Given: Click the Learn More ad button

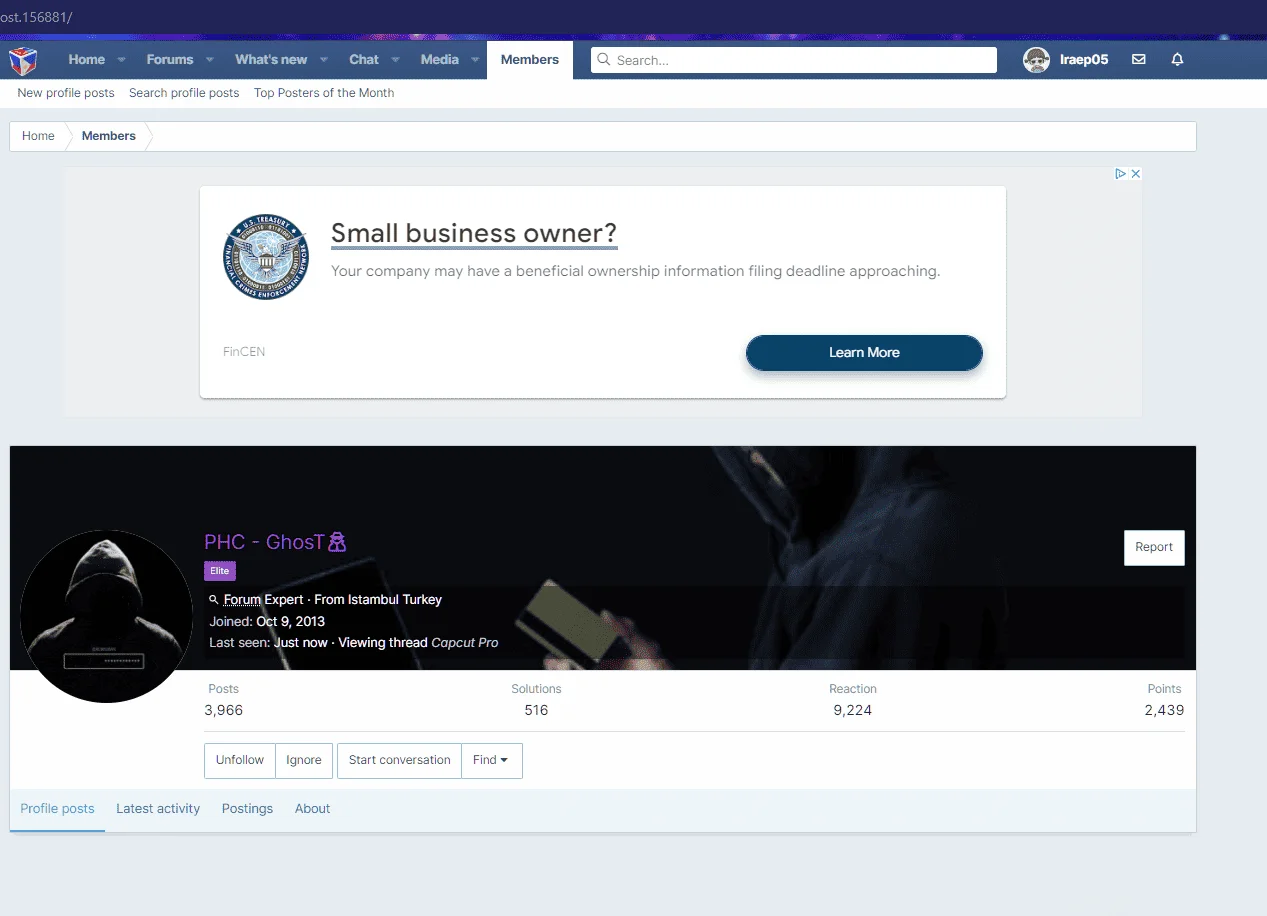Looking at the screenshot, I should tap(864, 353).
